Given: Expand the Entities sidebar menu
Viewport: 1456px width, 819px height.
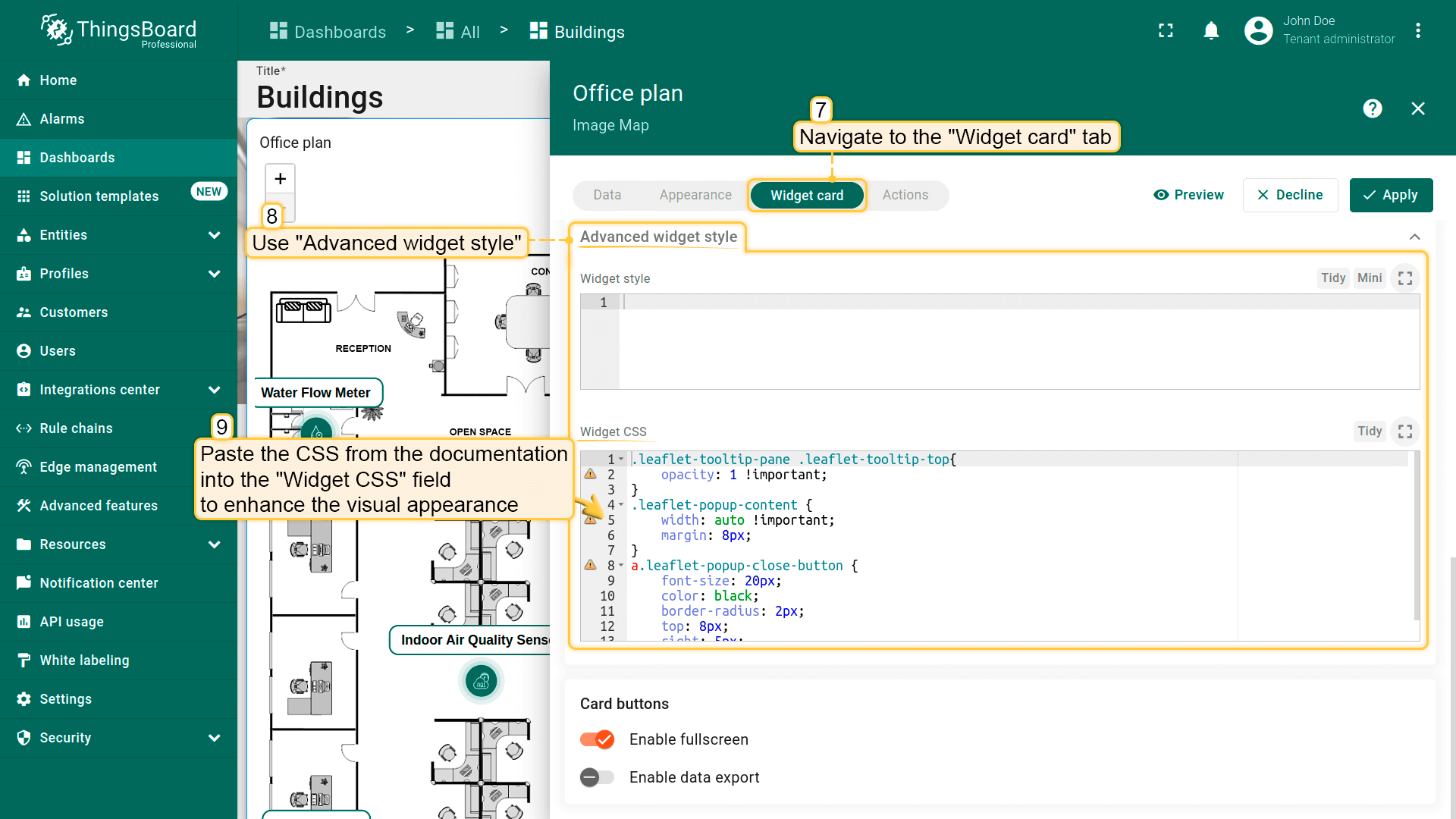Looking at the screenshot, I should 214,235.
